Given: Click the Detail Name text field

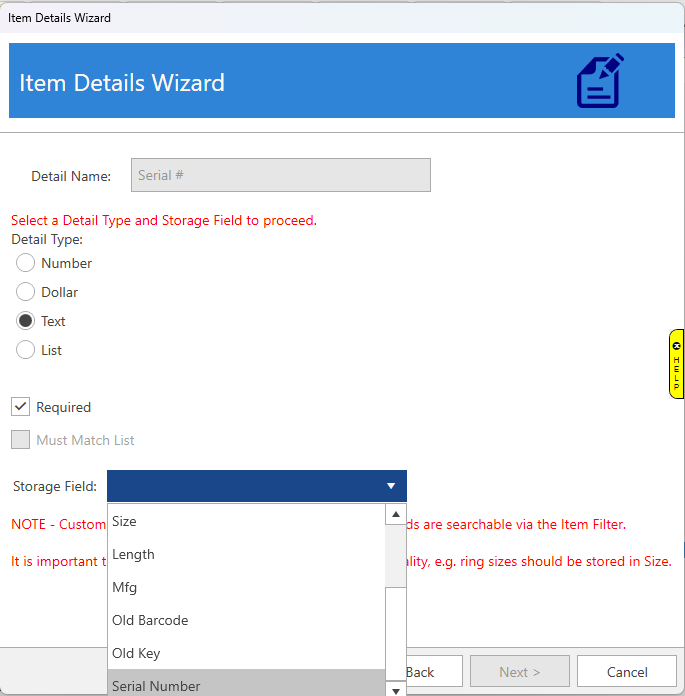Looking at the screenshot, I should [x=280, y=175].
